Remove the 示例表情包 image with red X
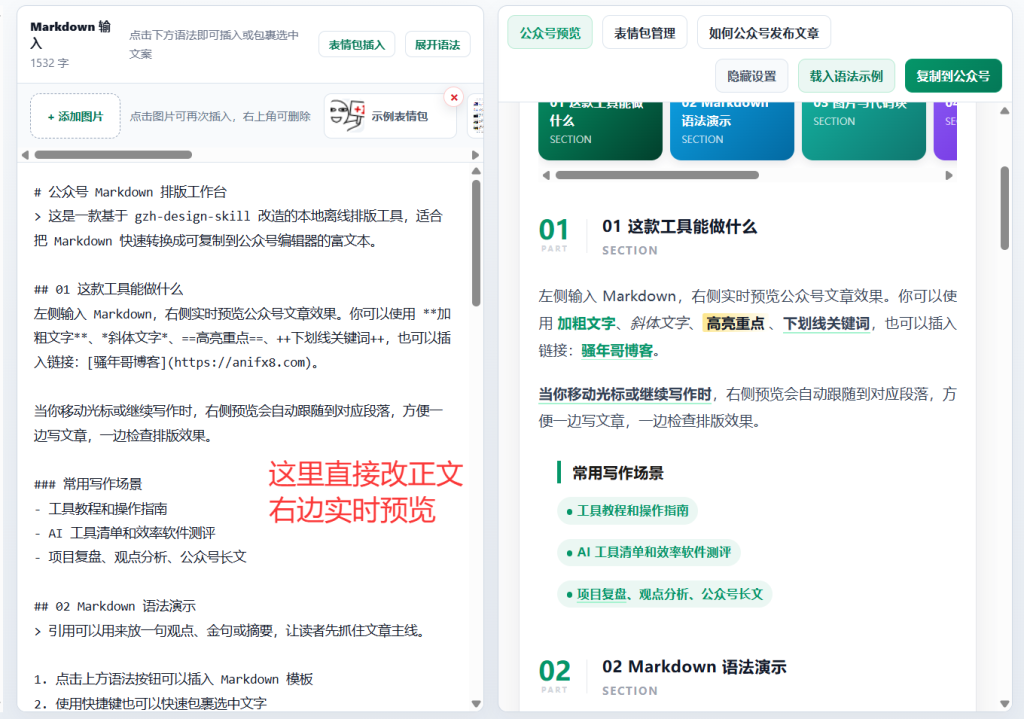The width and height of the screenshot is (1024, 719). [x=454, y=97]
